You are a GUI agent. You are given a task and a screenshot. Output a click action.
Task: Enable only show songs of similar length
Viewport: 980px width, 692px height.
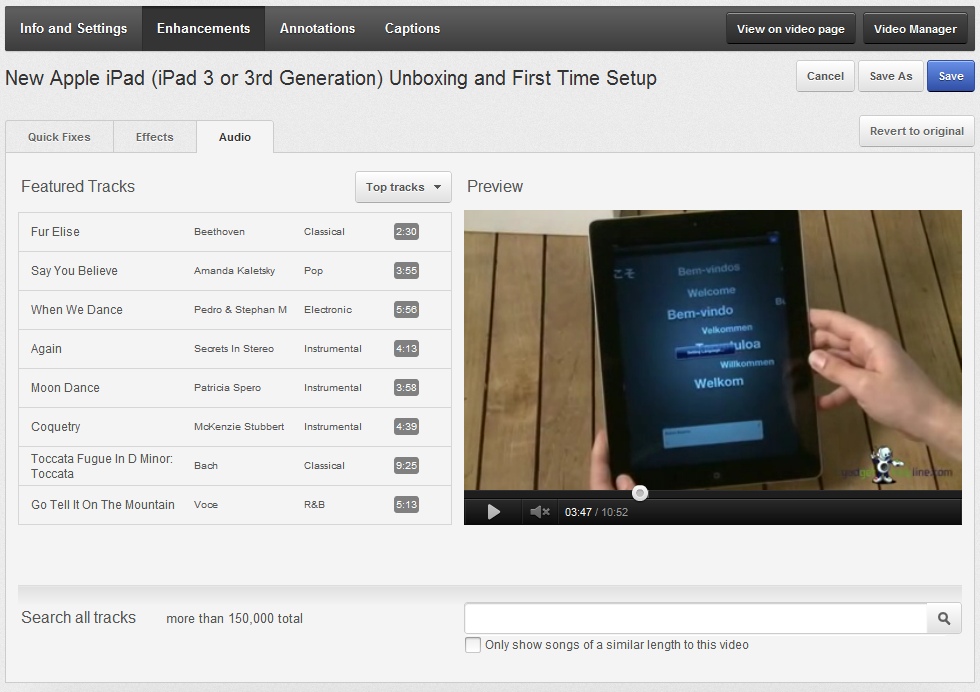(x=473, y=645)
